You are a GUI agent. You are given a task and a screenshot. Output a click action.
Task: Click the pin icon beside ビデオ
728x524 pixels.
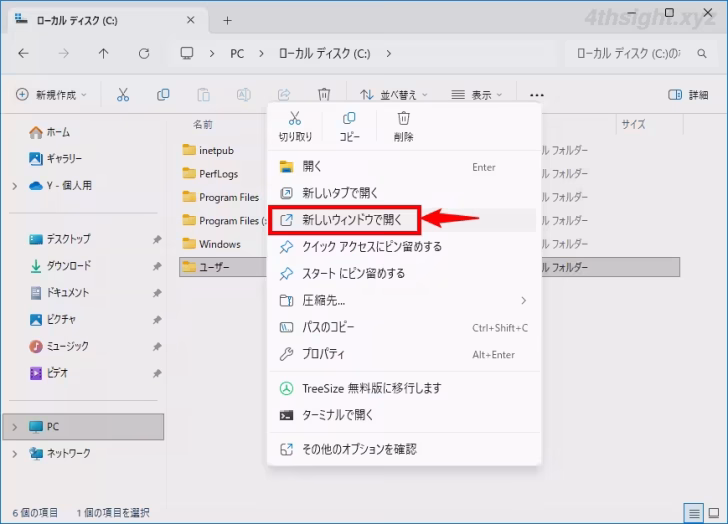tap(157, 374)
